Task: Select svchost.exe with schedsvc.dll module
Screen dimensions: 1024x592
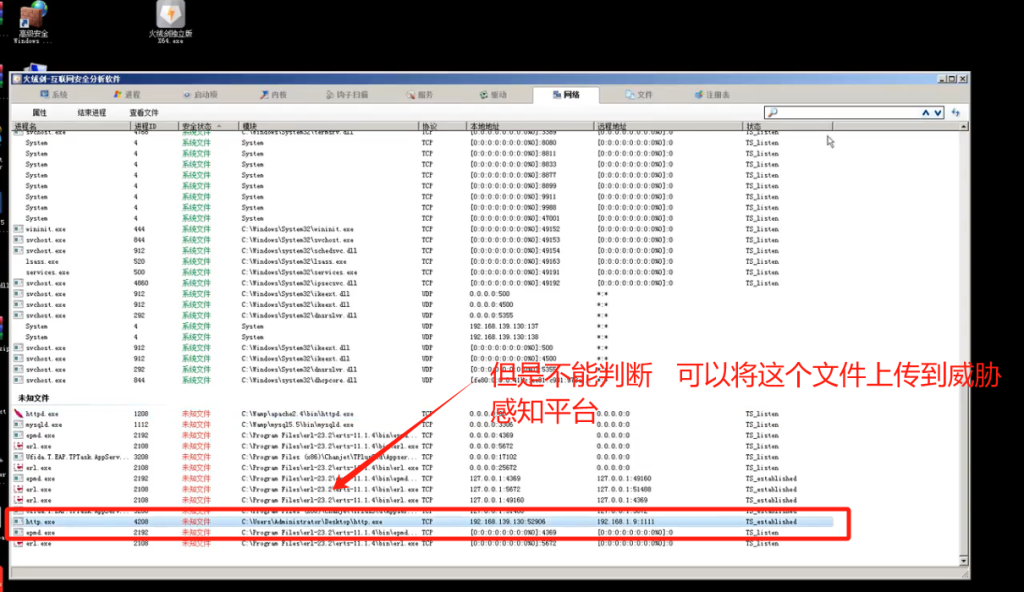Action: click(487, 251)
